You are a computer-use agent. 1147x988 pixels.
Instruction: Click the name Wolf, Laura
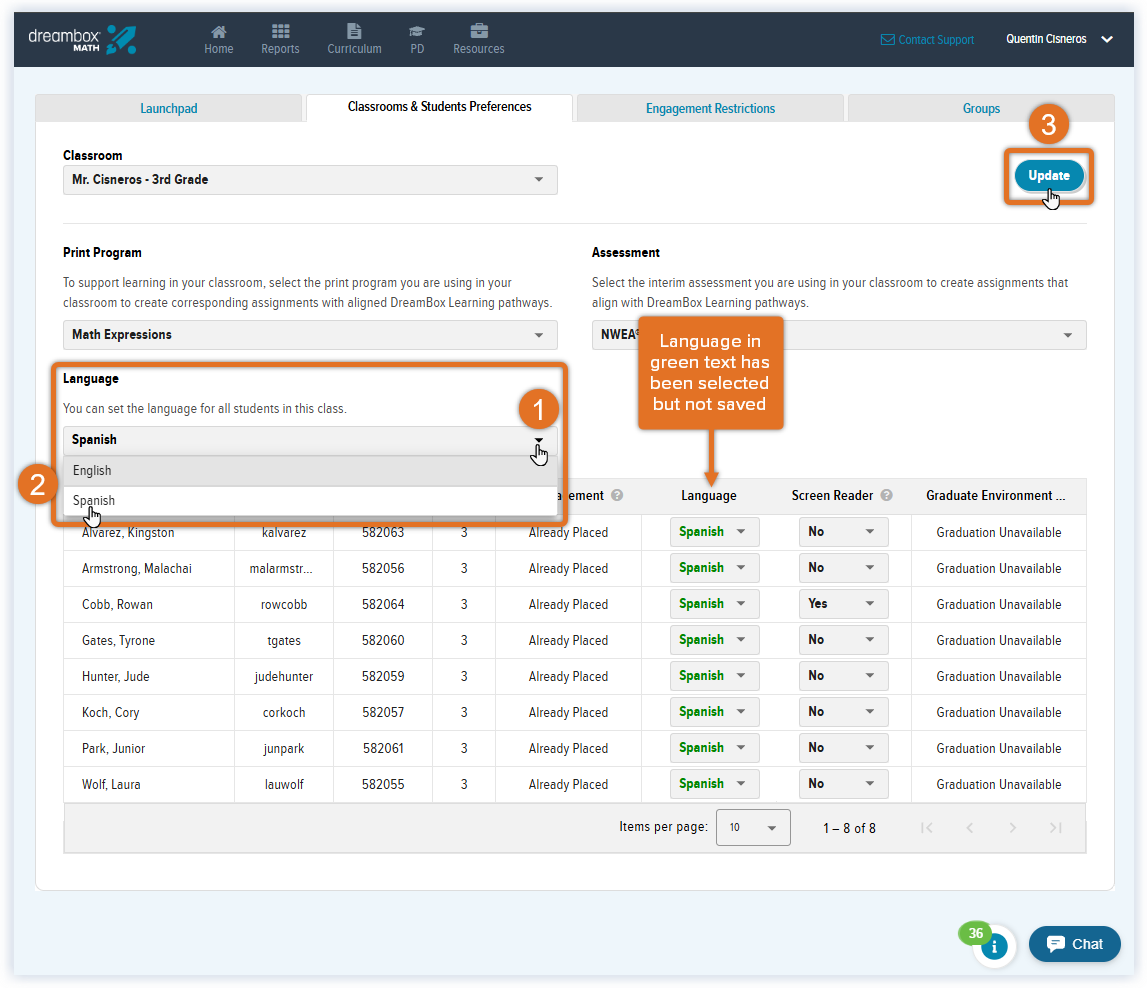click(111, 784)
